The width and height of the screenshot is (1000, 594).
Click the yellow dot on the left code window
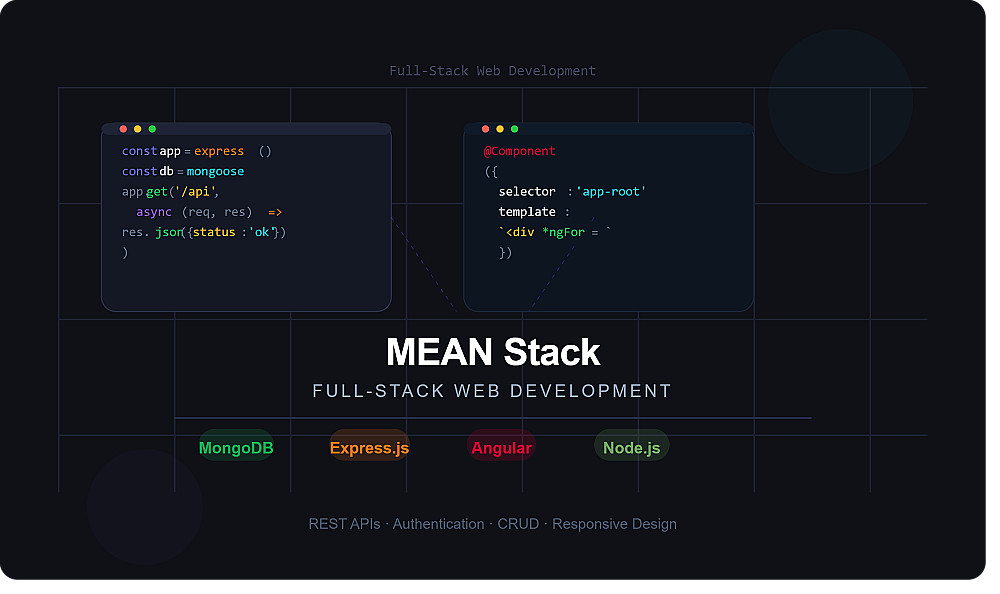coord(138,129)
